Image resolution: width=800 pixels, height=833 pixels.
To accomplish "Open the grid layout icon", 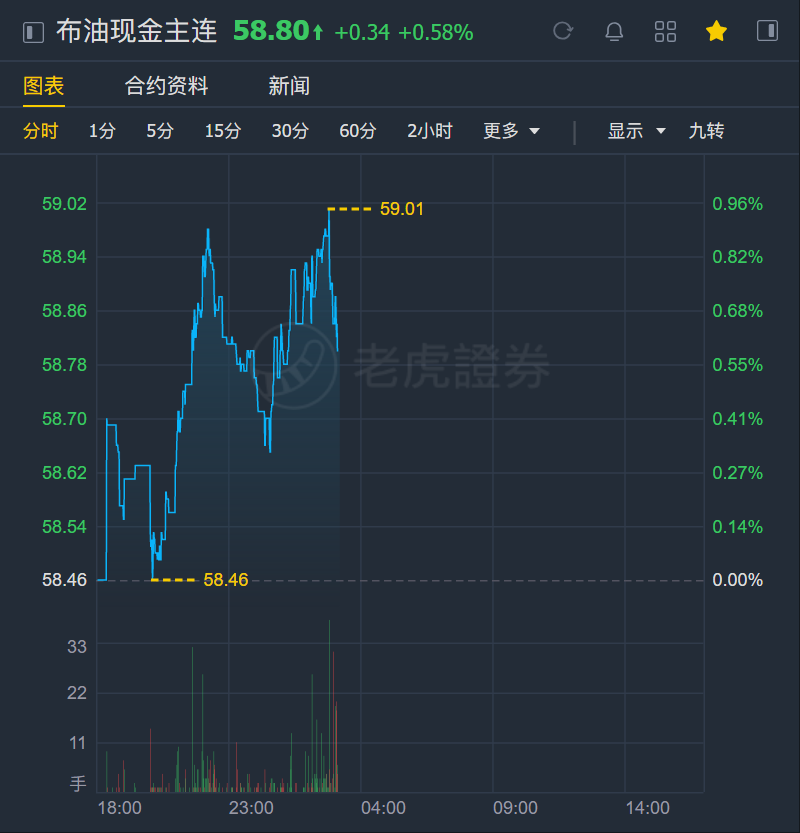I will pos(665,32).
